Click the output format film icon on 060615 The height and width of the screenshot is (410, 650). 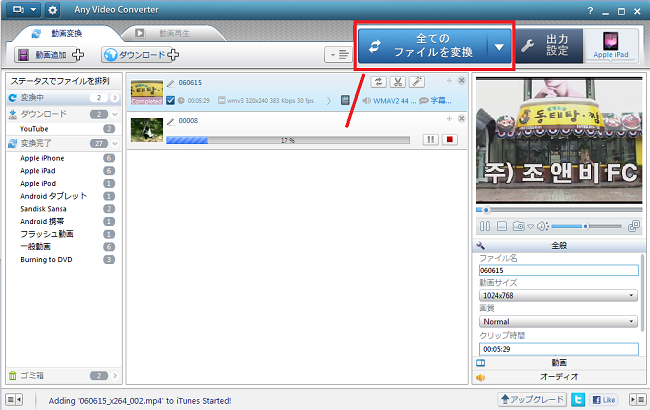point(345,100)
